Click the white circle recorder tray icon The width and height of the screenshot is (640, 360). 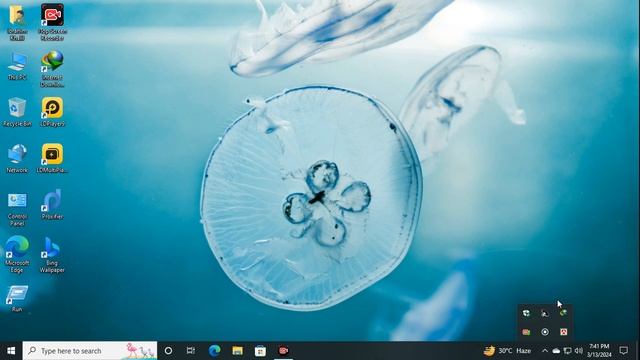(544, 332)
